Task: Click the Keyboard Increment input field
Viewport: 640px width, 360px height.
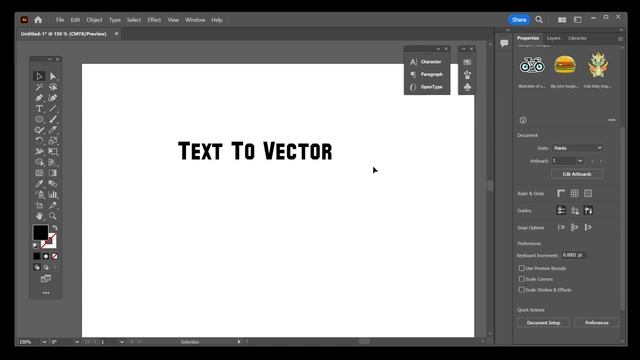Action: coord(573,255)
